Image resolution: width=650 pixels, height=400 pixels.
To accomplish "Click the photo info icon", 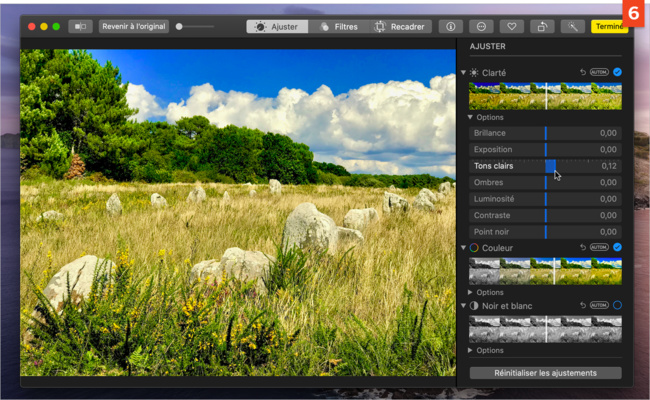I will point(450,27).
